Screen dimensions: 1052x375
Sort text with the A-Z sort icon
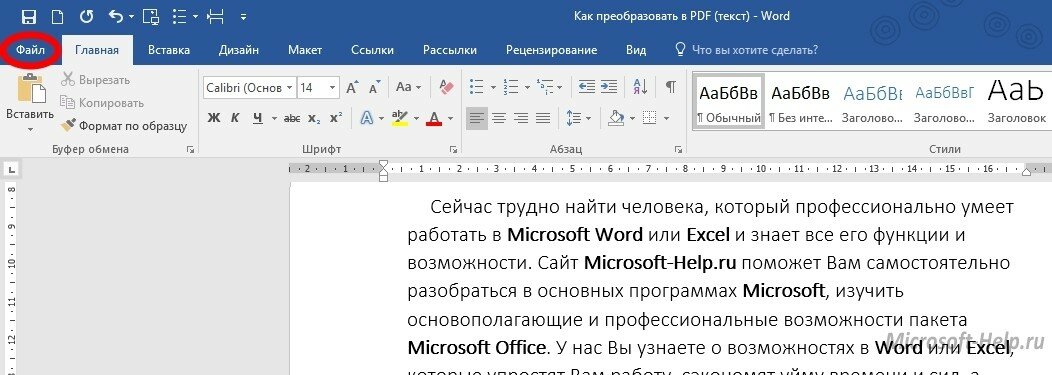[x=640, y=87]
